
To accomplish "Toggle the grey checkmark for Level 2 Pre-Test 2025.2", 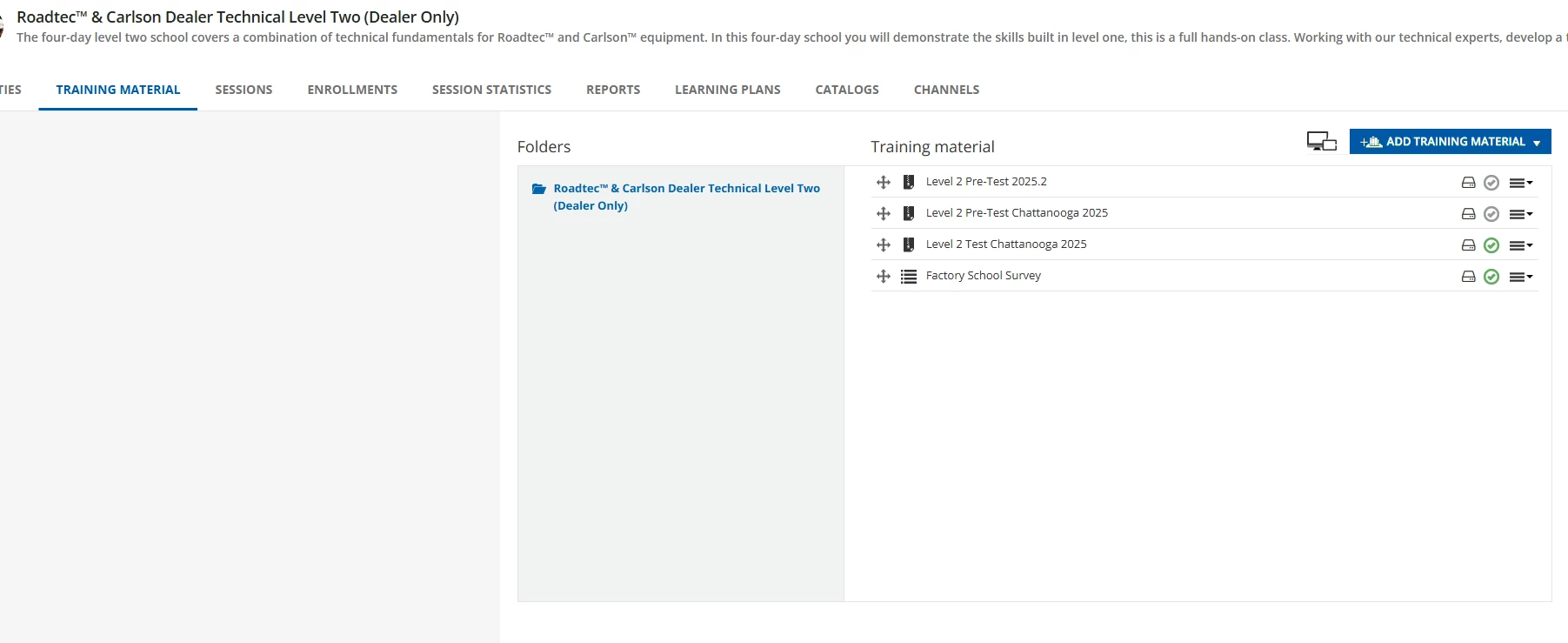I will point(1491,183).
